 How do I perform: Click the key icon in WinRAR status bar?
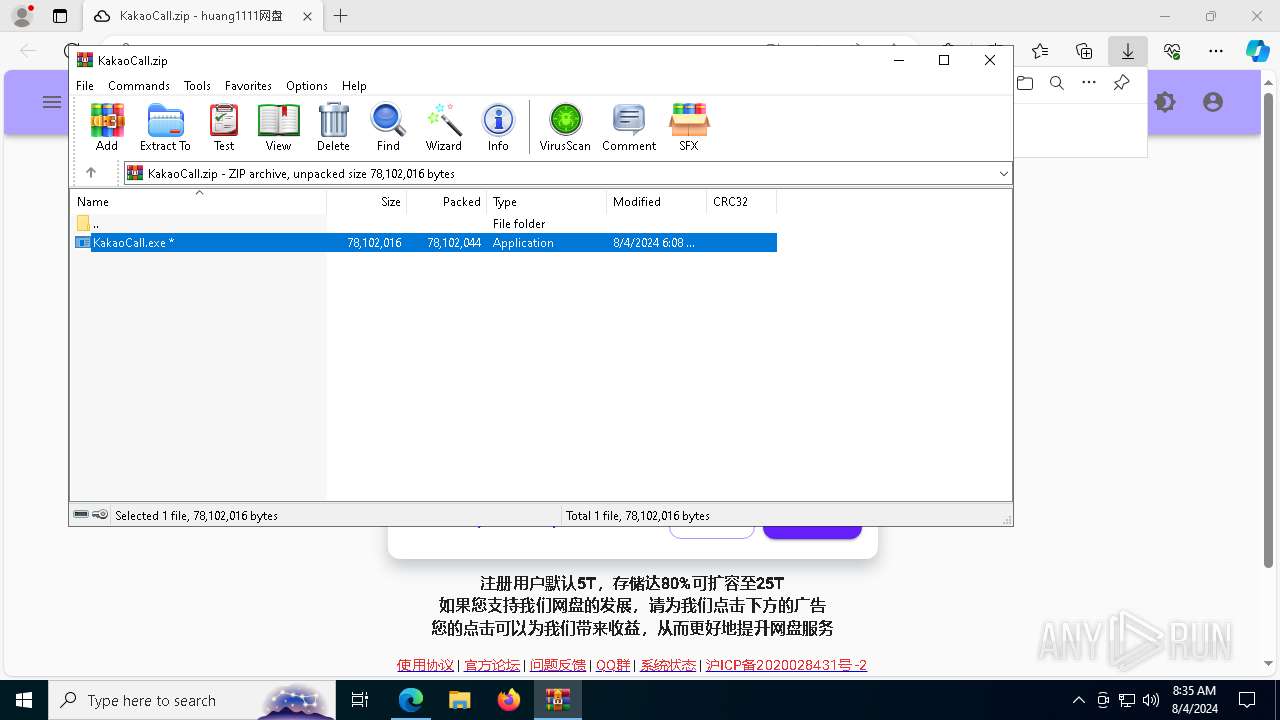[x=100, y=515]
